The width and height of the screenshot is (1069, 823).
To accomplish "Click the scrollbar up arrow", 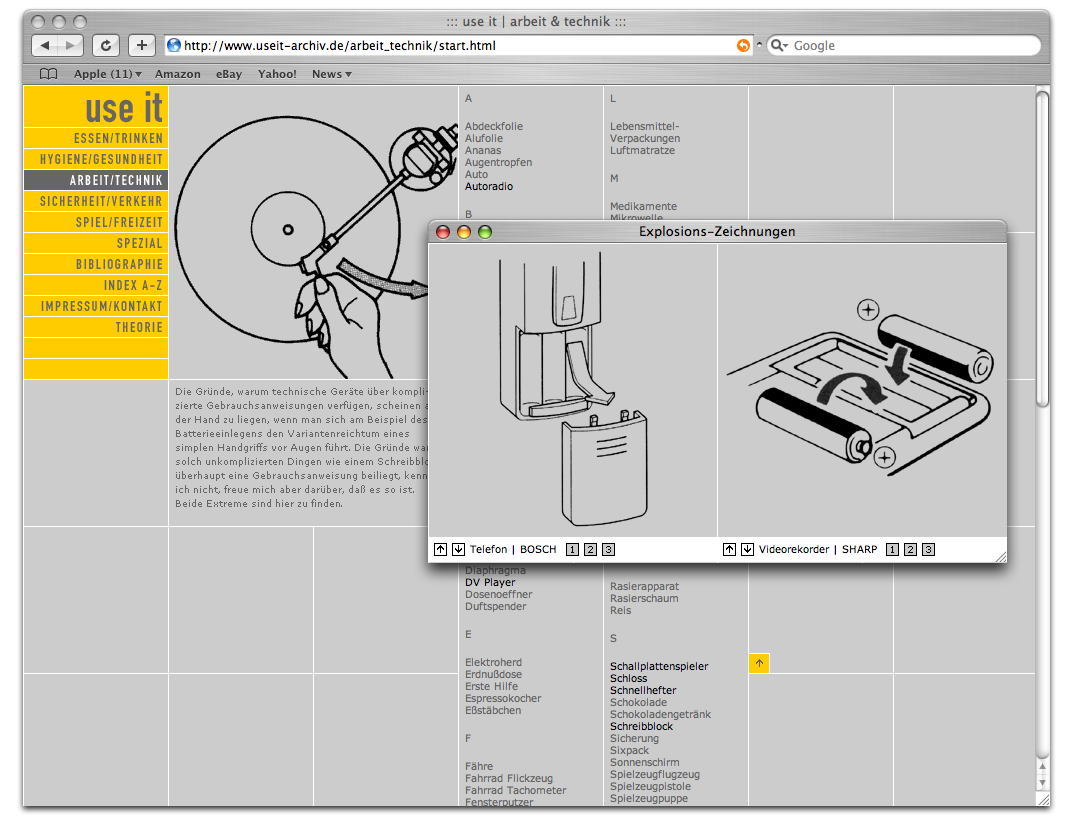I will [1042, 767].
